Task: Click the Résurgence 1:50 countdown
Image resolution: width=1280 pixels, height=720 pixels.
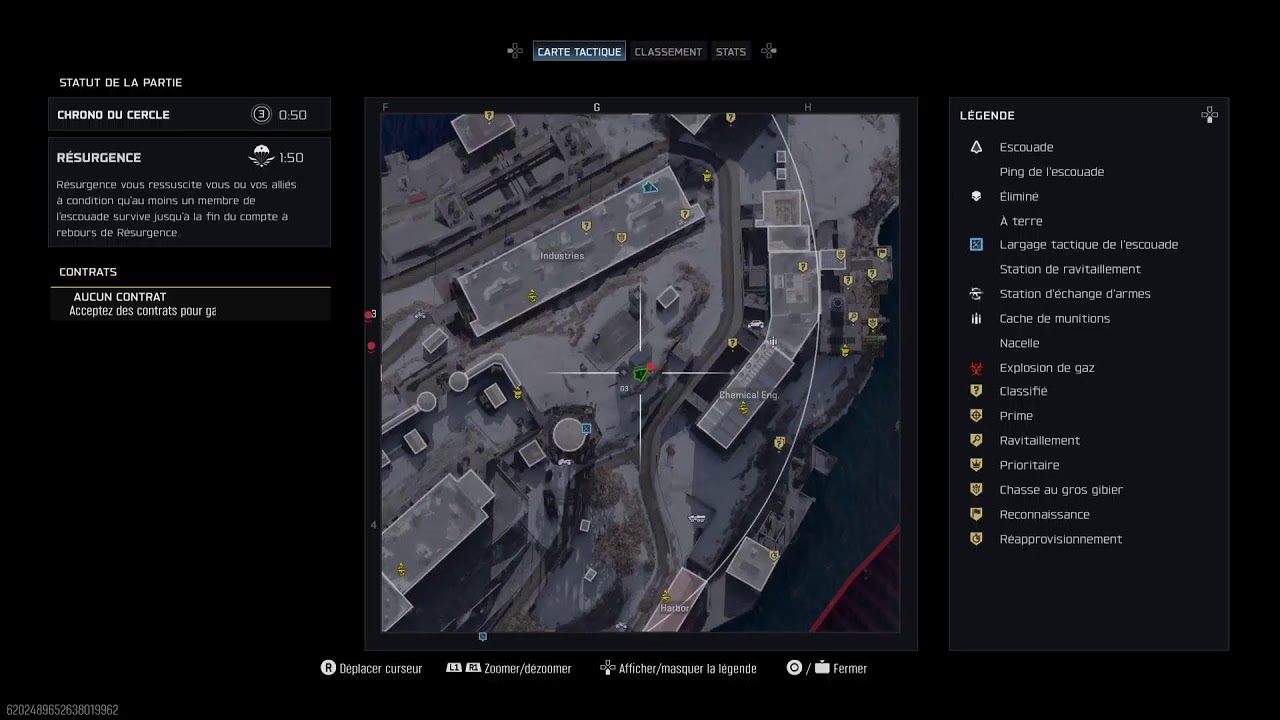Action: coord(291,158)
